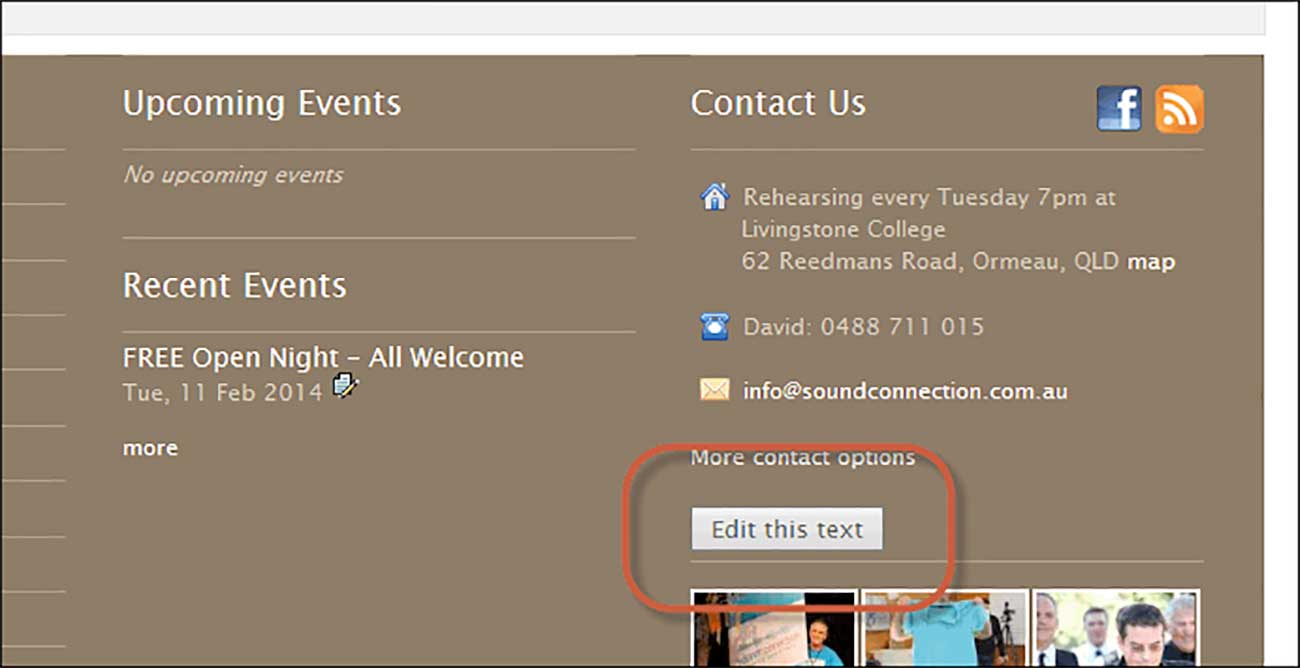Click the Recent Events heading
This screenshot has height=668, width=1300.
tap(235, 285)
